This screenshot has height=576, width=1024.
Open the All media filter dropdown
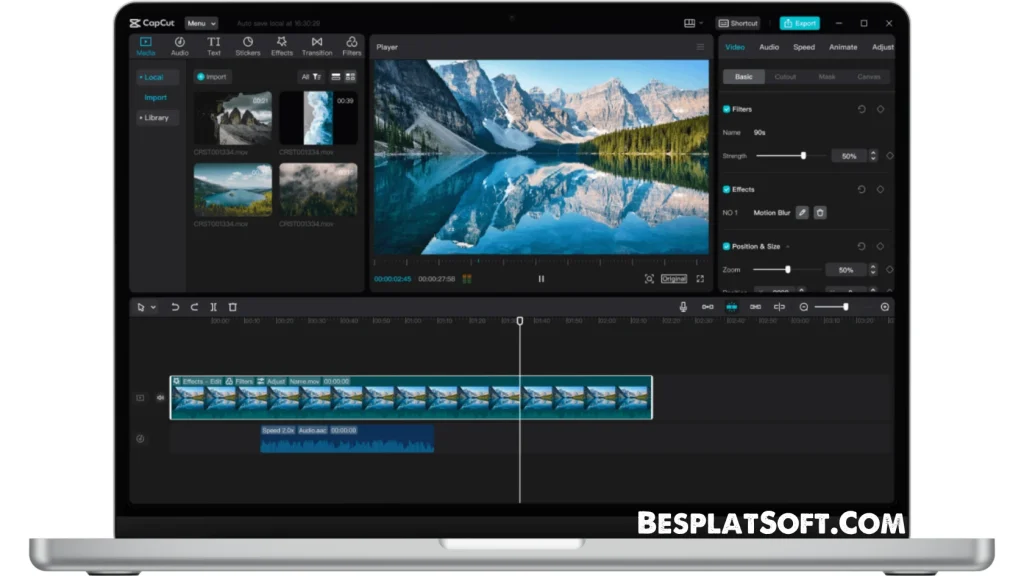coord(311,77)
